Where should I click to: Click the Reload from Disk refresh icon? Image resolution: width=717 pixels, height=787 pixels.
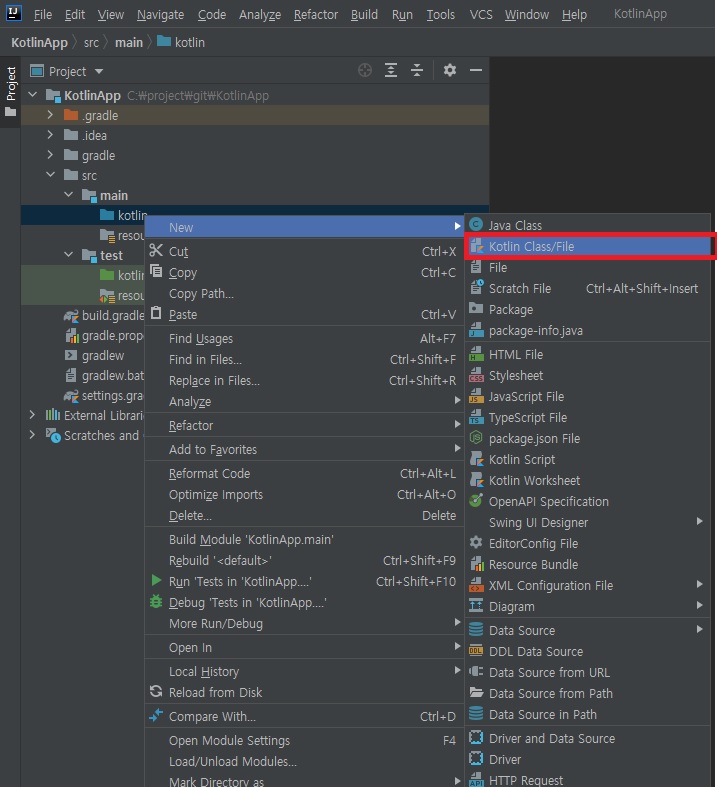[156, 692]
